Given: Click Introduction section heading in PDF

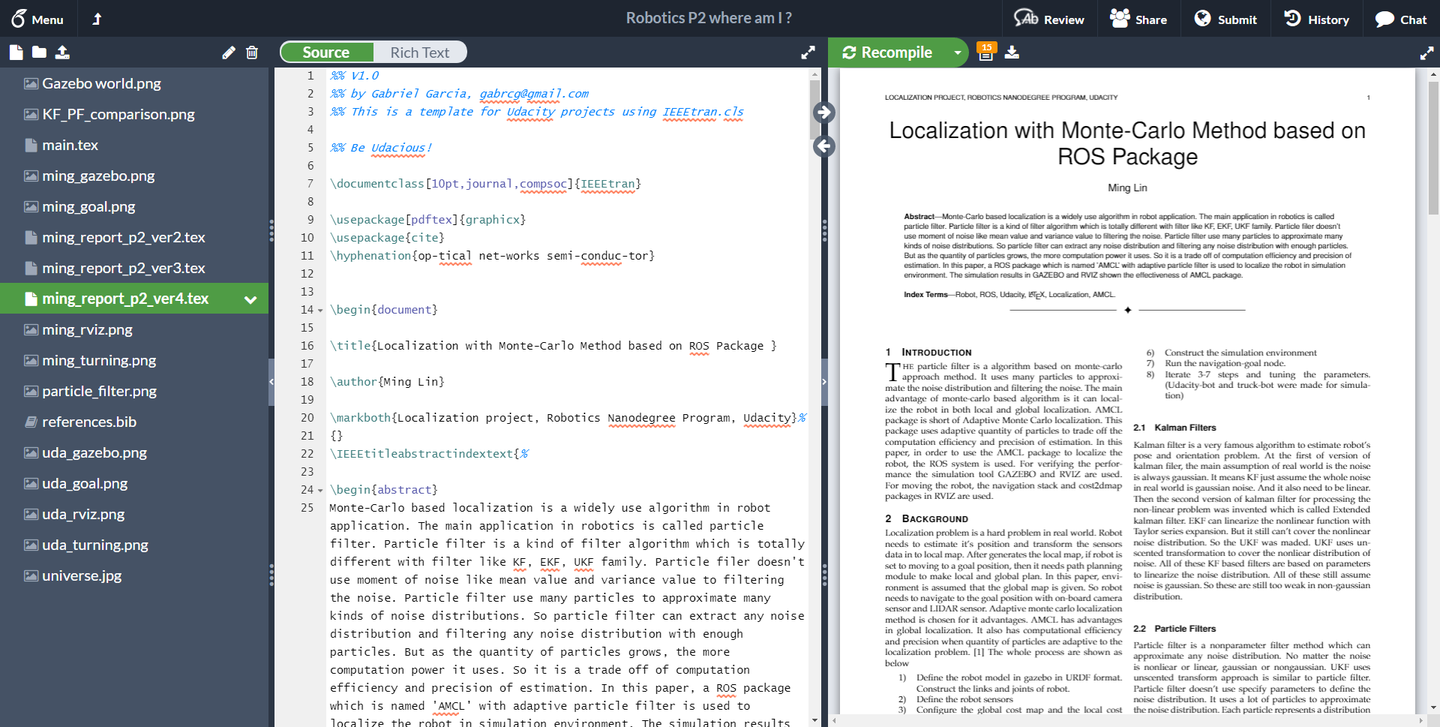Looking at the screenshot, I should [x=928, y=352].
